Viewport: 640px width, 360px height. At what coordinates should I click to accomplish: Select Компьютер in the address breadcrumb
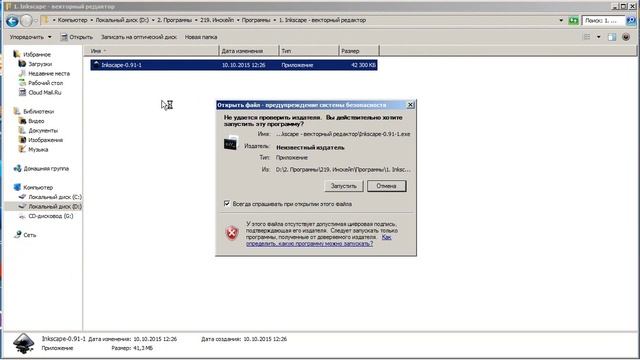[72, 20]
